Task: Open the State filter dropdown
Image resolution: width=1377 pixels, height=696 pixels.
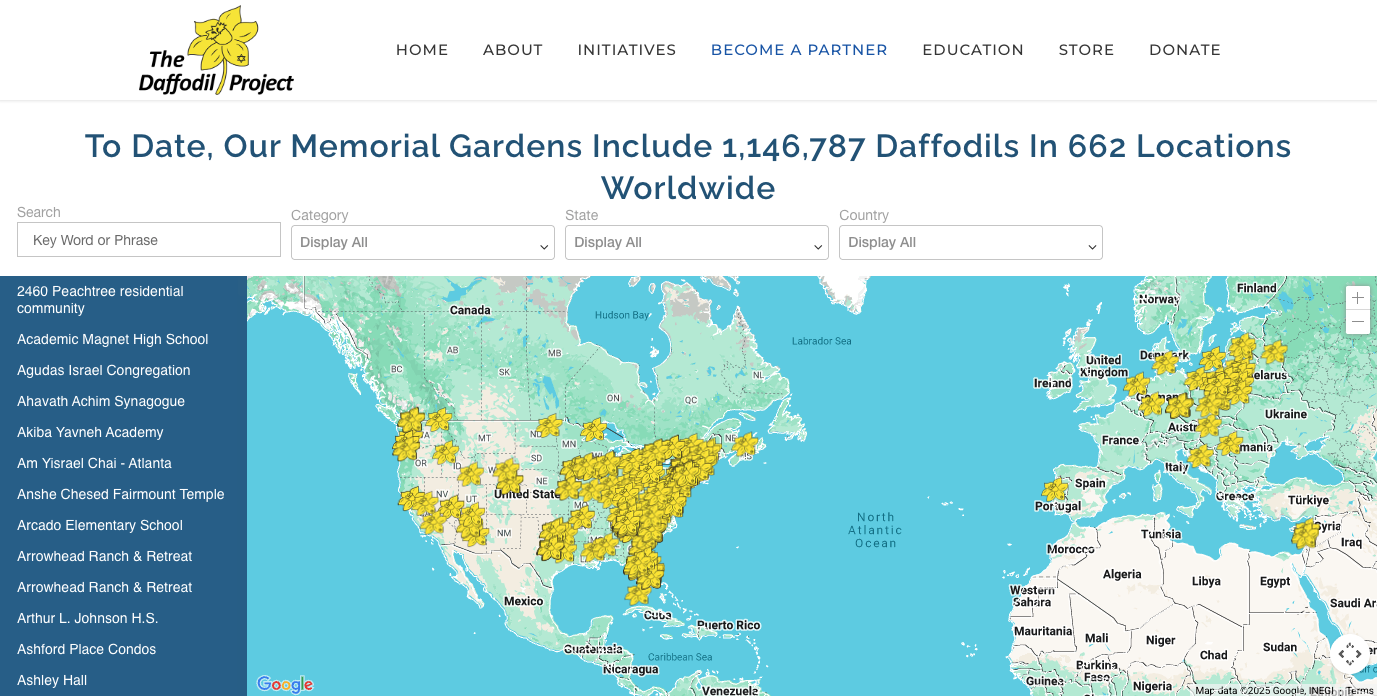Action: click(x=697, y=243)
